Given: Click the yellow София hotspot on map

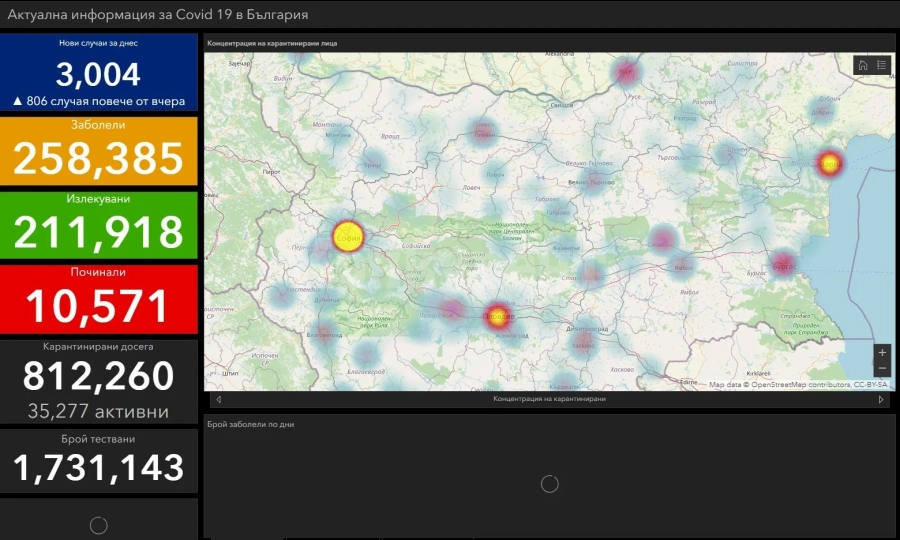Looking at the screenshot, I should [x=348, y=236].
